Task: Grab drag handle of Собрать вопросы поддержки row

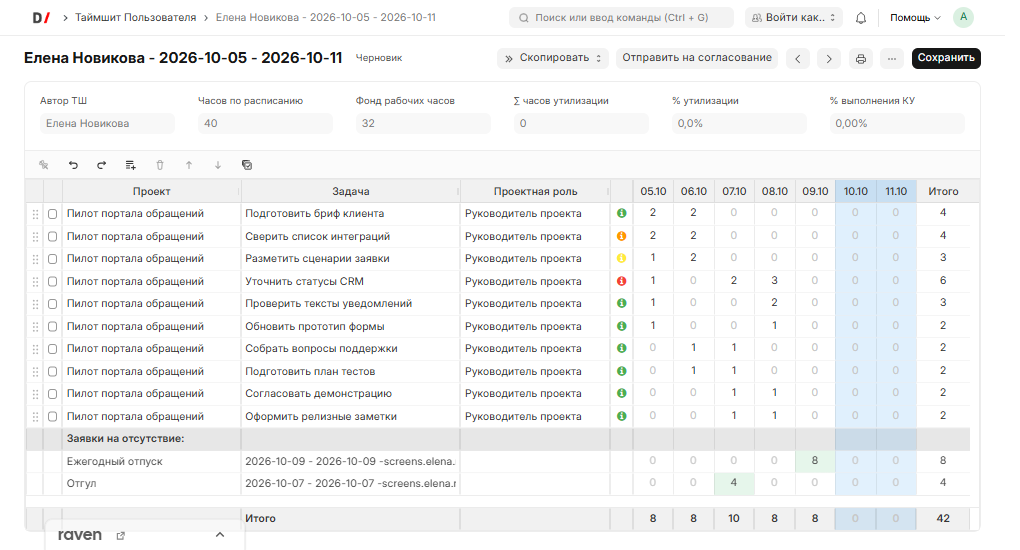Action: click(x=35, y=349)
